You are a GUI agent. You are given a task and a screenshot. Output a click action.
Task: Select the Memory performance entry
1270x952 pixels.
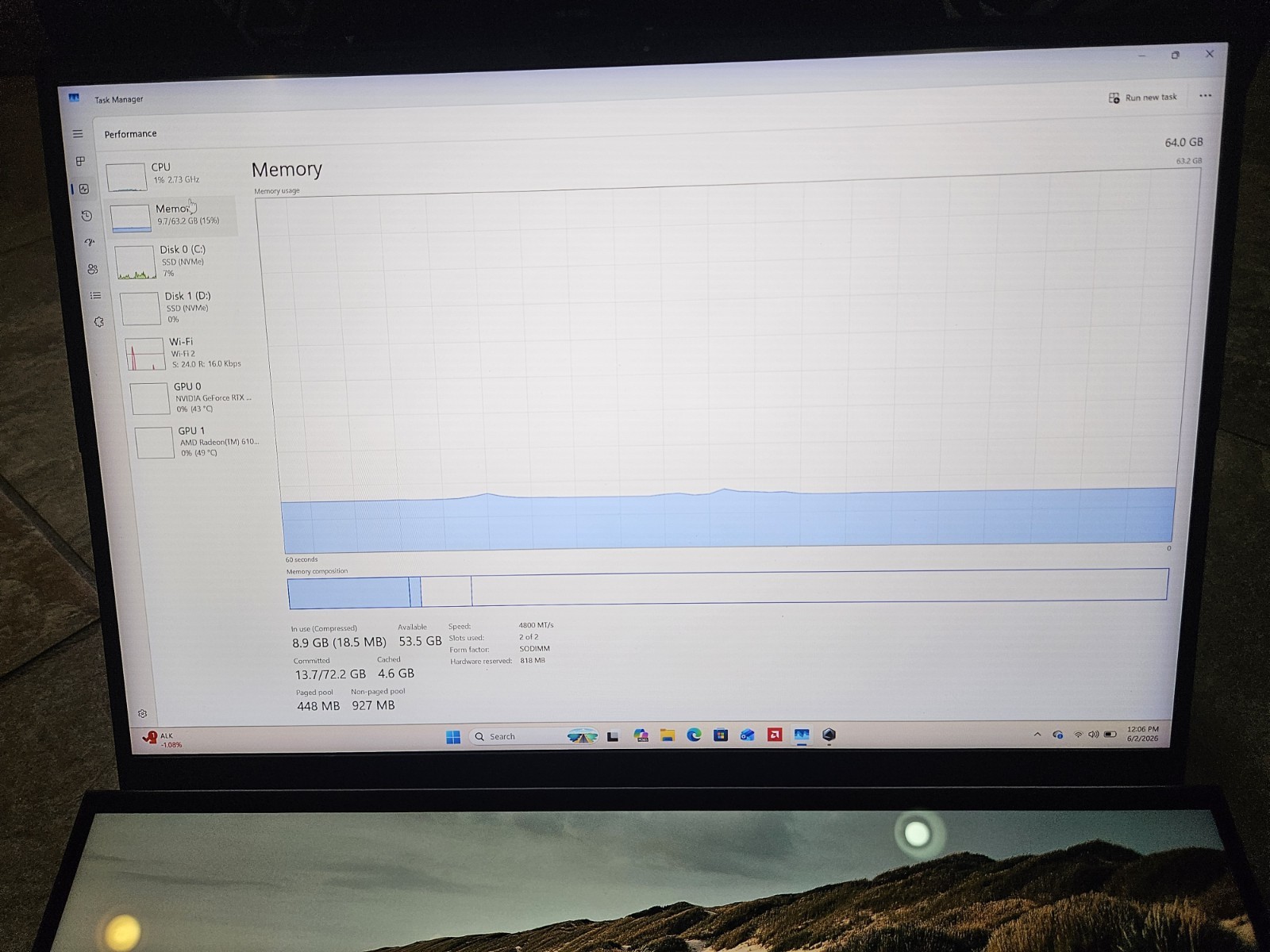172,216
